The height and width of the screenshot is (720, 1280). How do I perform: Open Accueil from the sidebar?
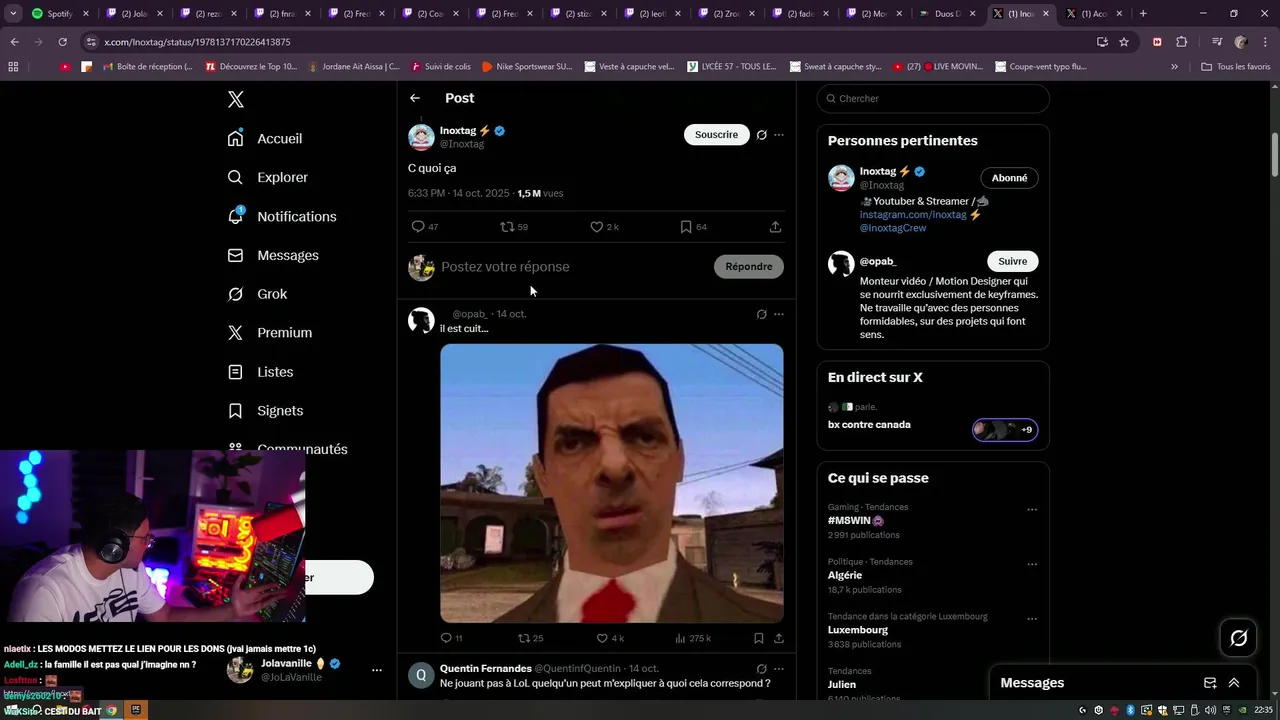[x=265, y=138]
